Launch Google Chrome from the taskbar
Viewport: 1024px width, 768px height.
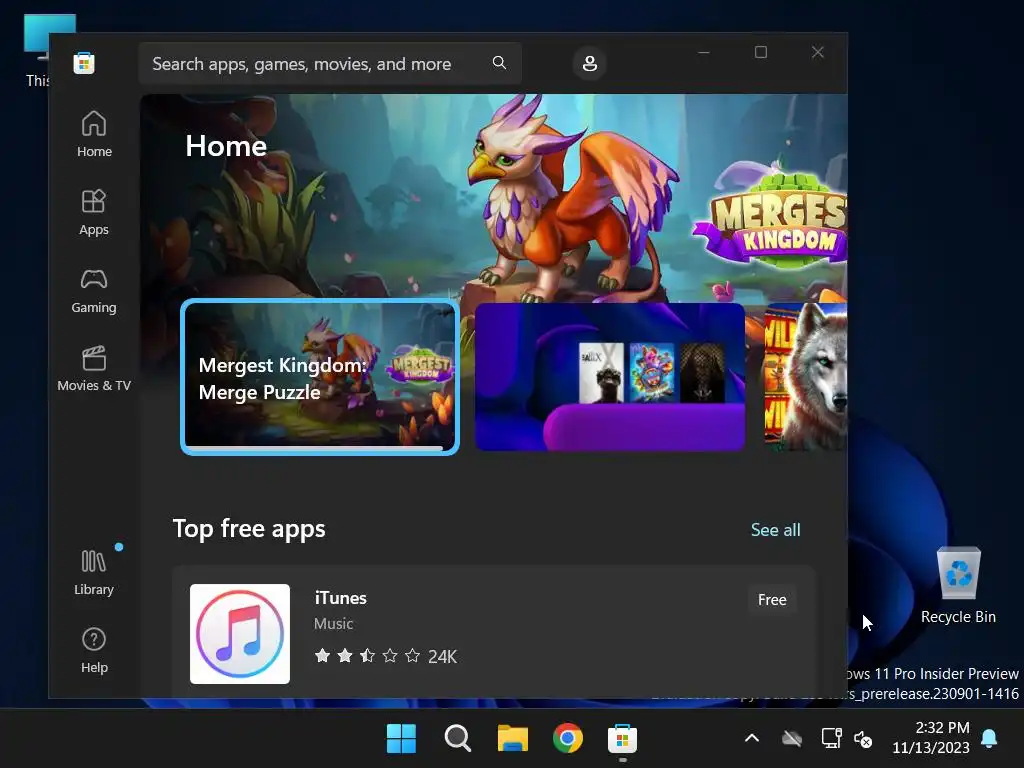point(568,739)
